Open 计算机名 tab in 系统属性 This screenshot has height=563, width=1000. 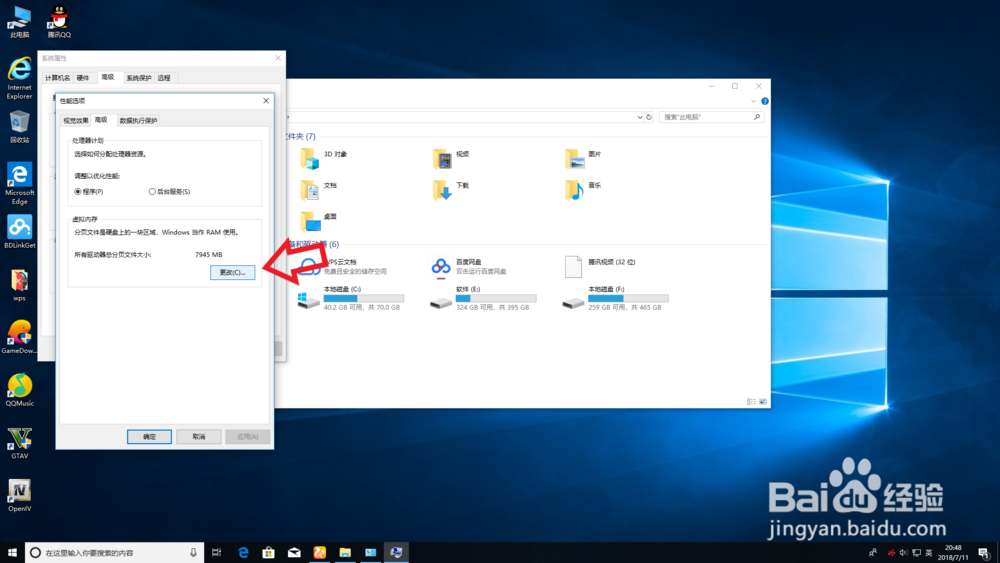[57, 78]
